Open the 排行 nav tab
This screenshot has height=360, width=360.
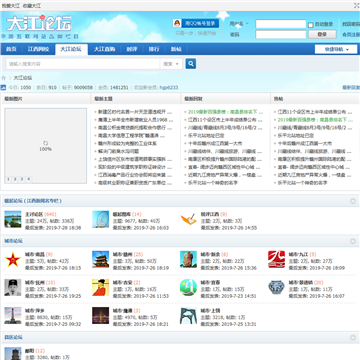(154, 49)
